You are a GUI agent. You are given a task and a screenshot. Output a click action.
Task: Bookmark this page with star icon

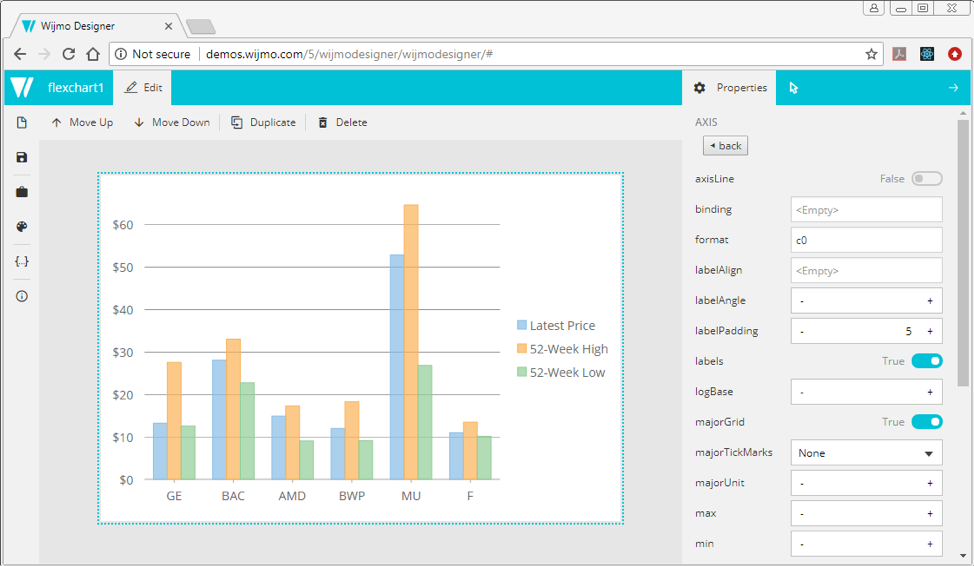point(872,54)
